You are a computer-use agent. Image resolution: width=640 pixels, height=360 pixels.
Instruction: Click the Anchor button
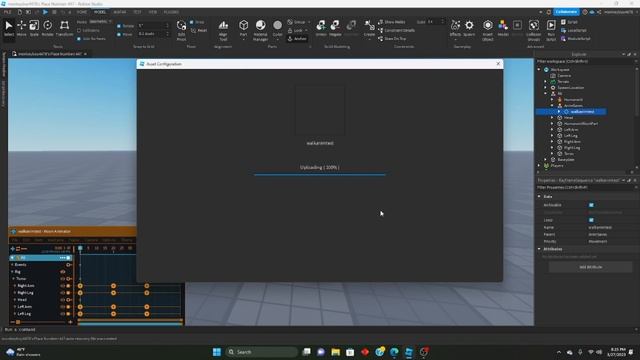point(297,39)
